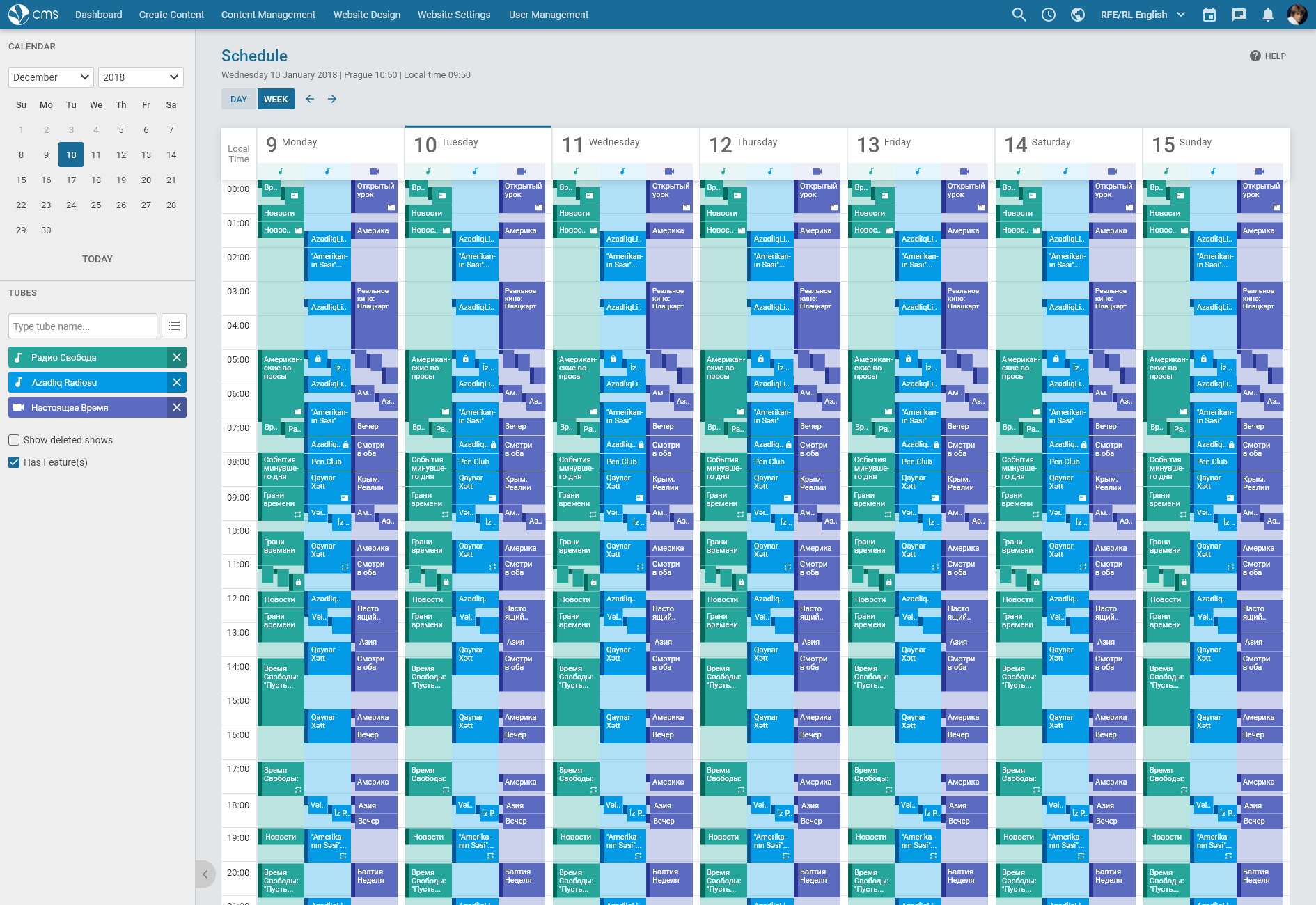Toggle Show deleted shows checkbox

pos(14,440)
